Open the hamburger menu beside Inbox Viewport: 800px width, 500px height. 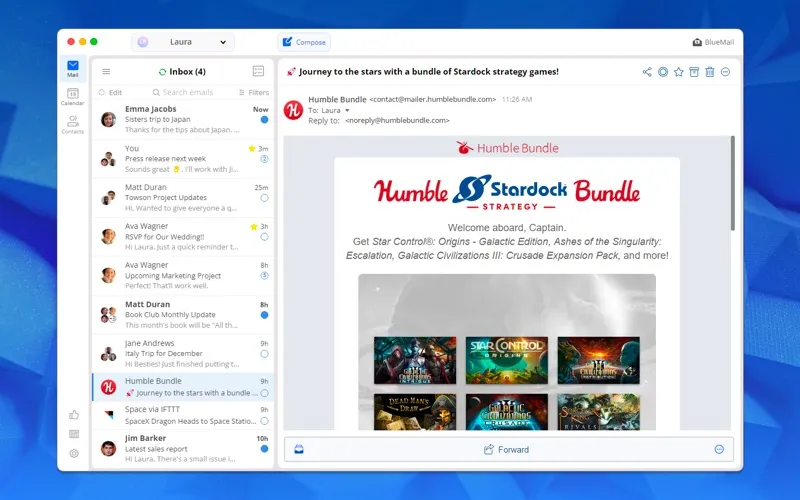[106, 71]
